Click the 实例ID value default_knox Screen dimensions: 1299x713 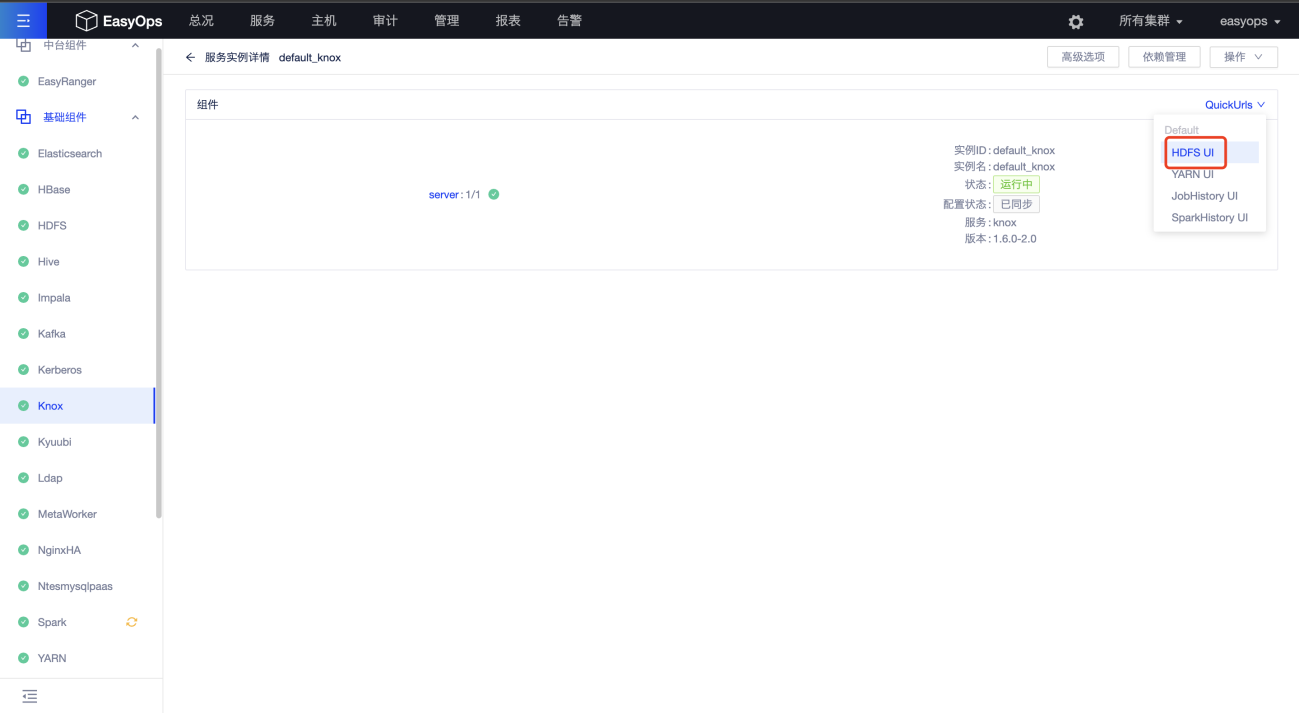(1024, 150)
